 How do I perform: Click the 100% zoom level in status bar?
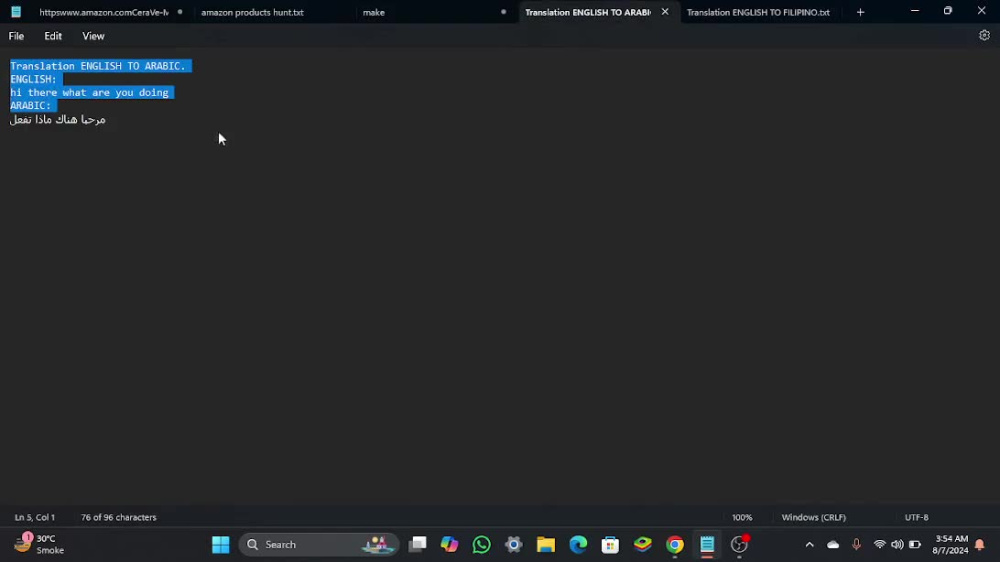742,517
